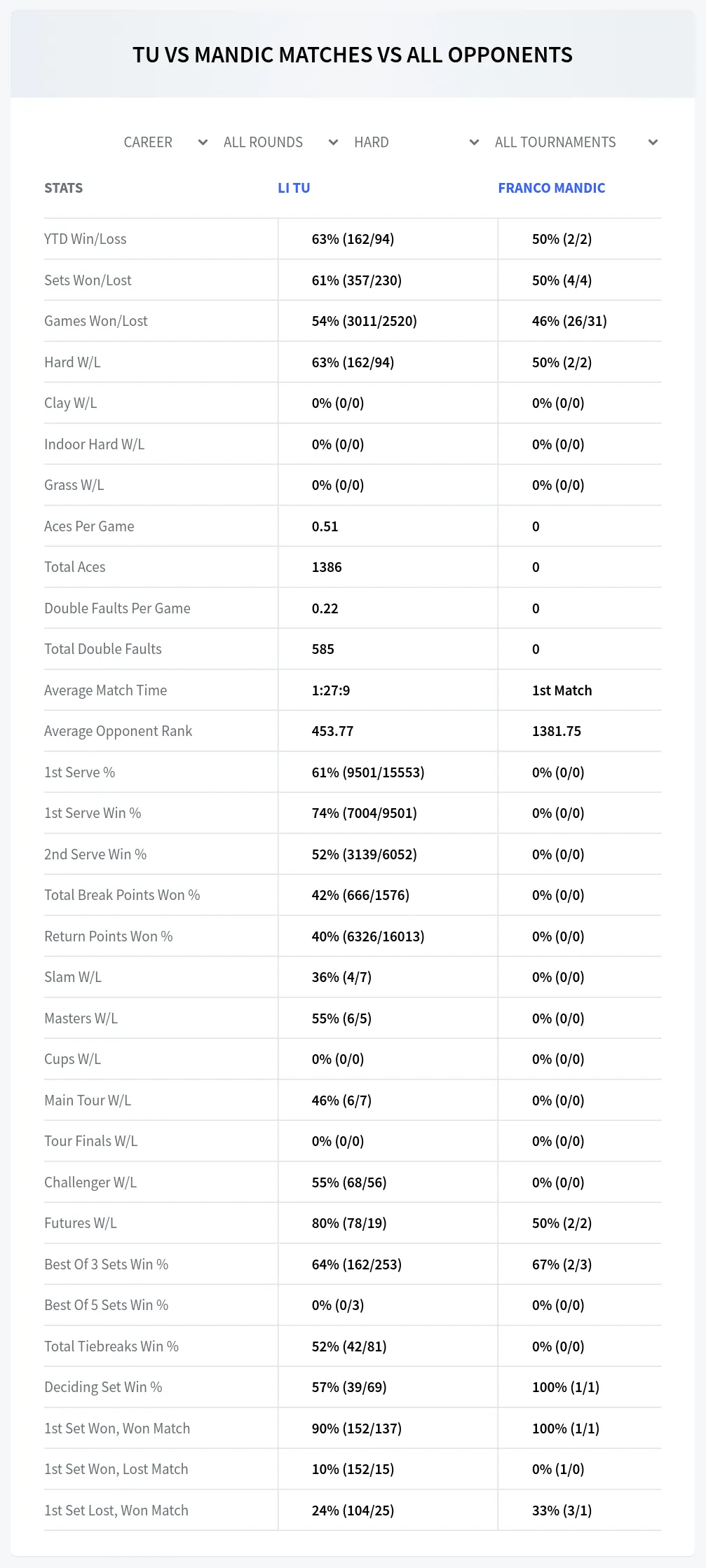Select the YTD Win/Loss row label

pyautogui.click(x=86, y=239)
